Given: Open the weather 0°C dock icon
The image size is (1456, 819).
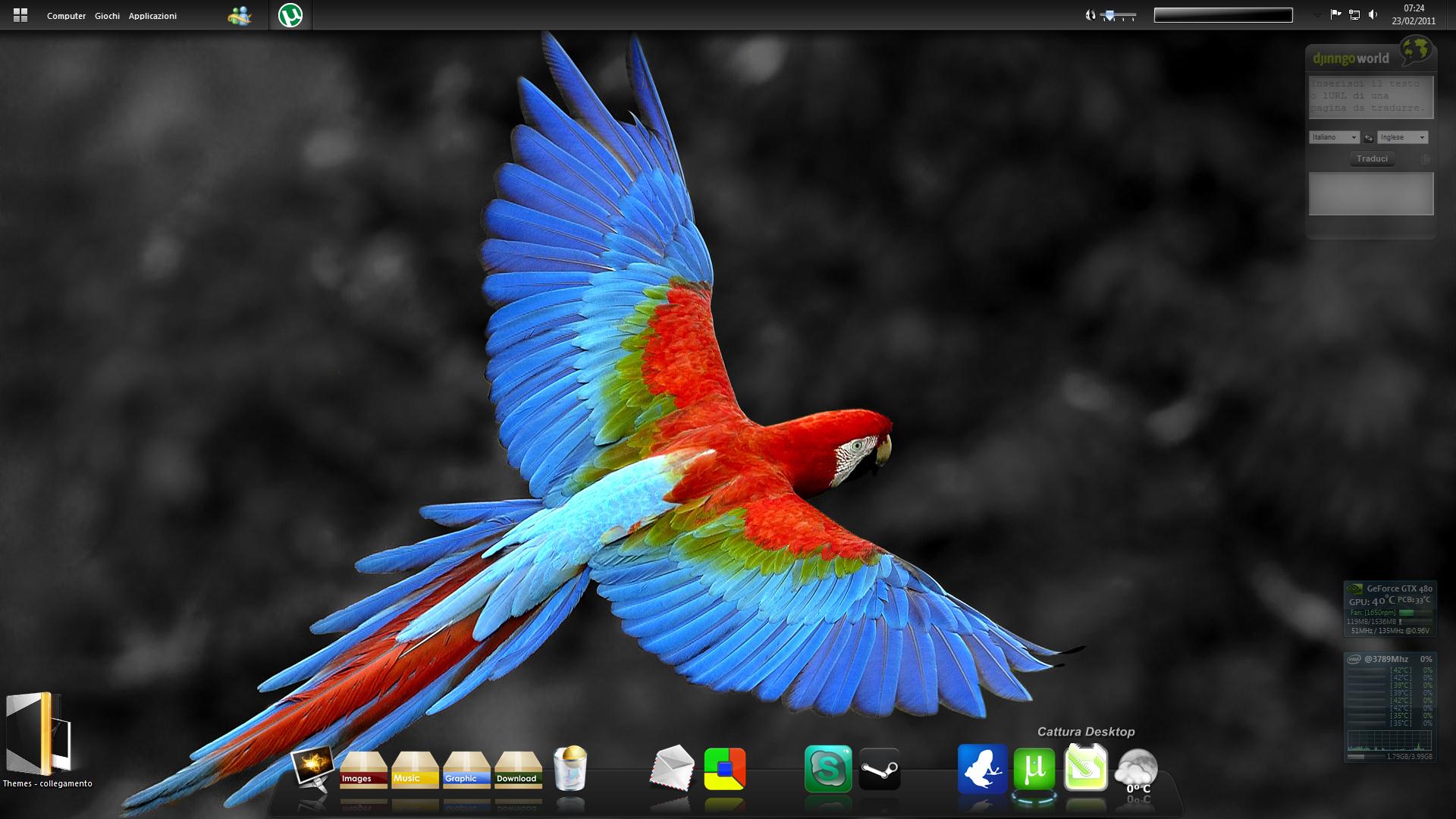Looking at the screenshot, I should (x=1137, y=770).
